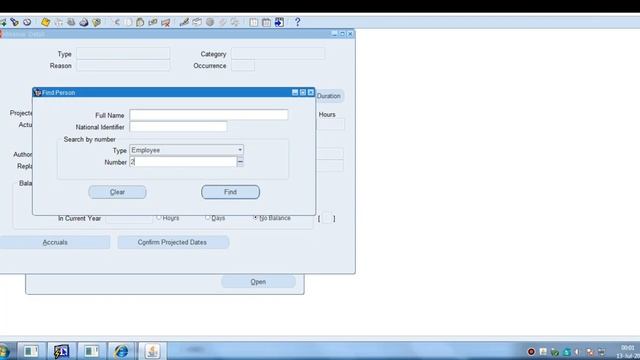Viewport: 640px width, 360px height.
Task: Click the Cut toolbar icon
Action: pyautogui.click(x=117, y=22)
